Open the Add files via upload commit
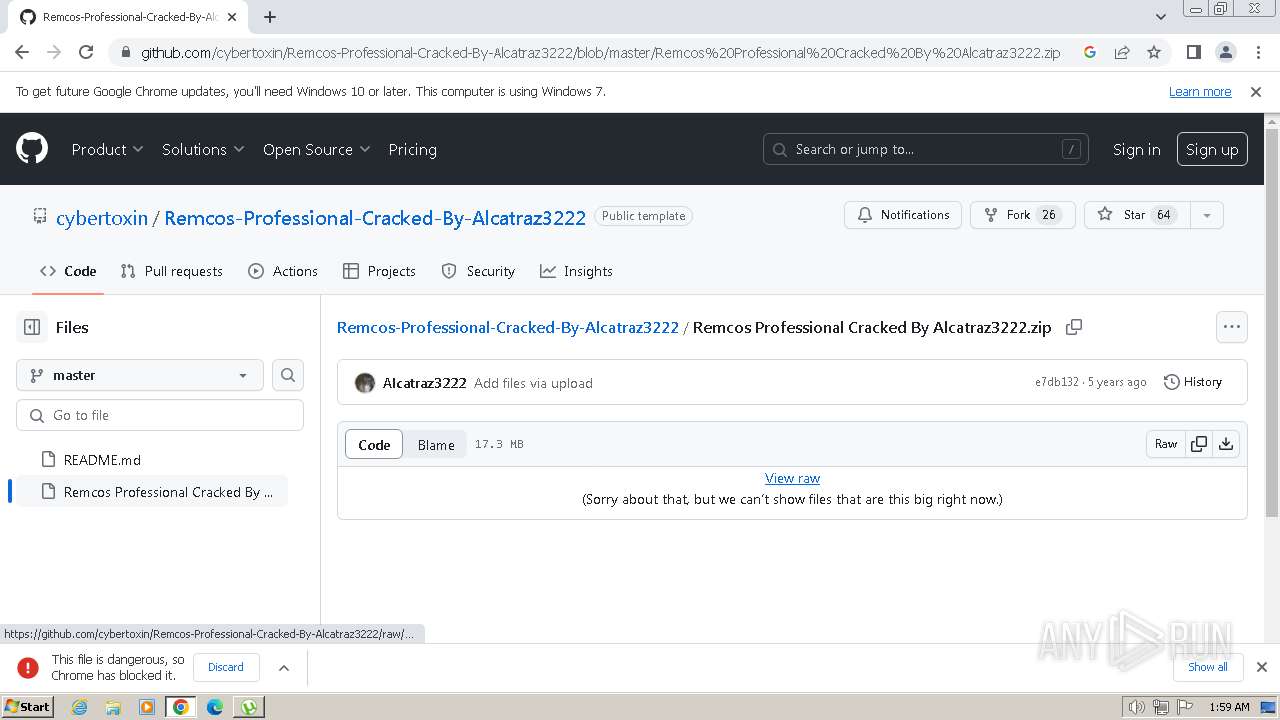 (x=533, y=383)
